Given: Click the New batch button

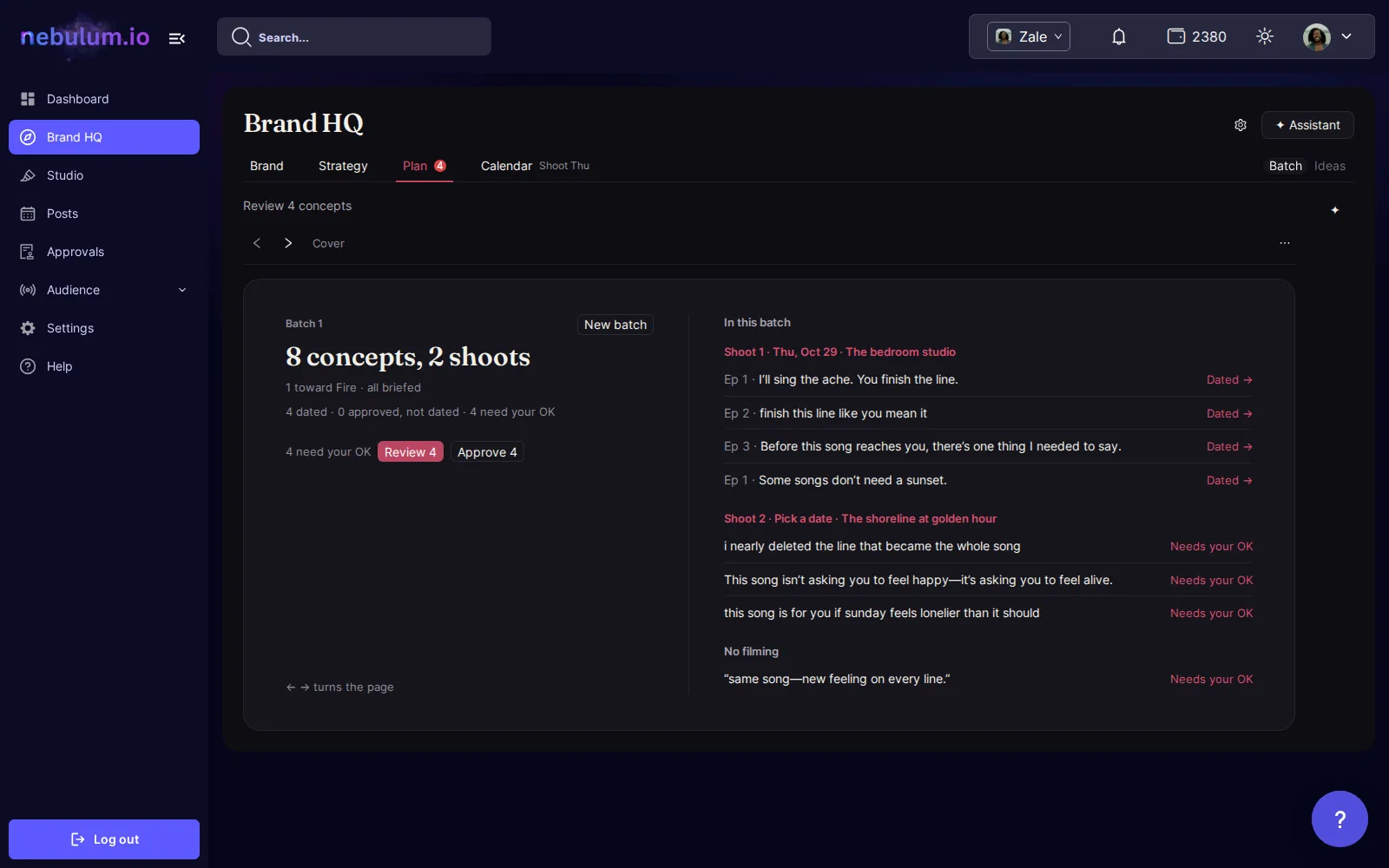Looking at the screenshot, I should (x=616, y=325).
